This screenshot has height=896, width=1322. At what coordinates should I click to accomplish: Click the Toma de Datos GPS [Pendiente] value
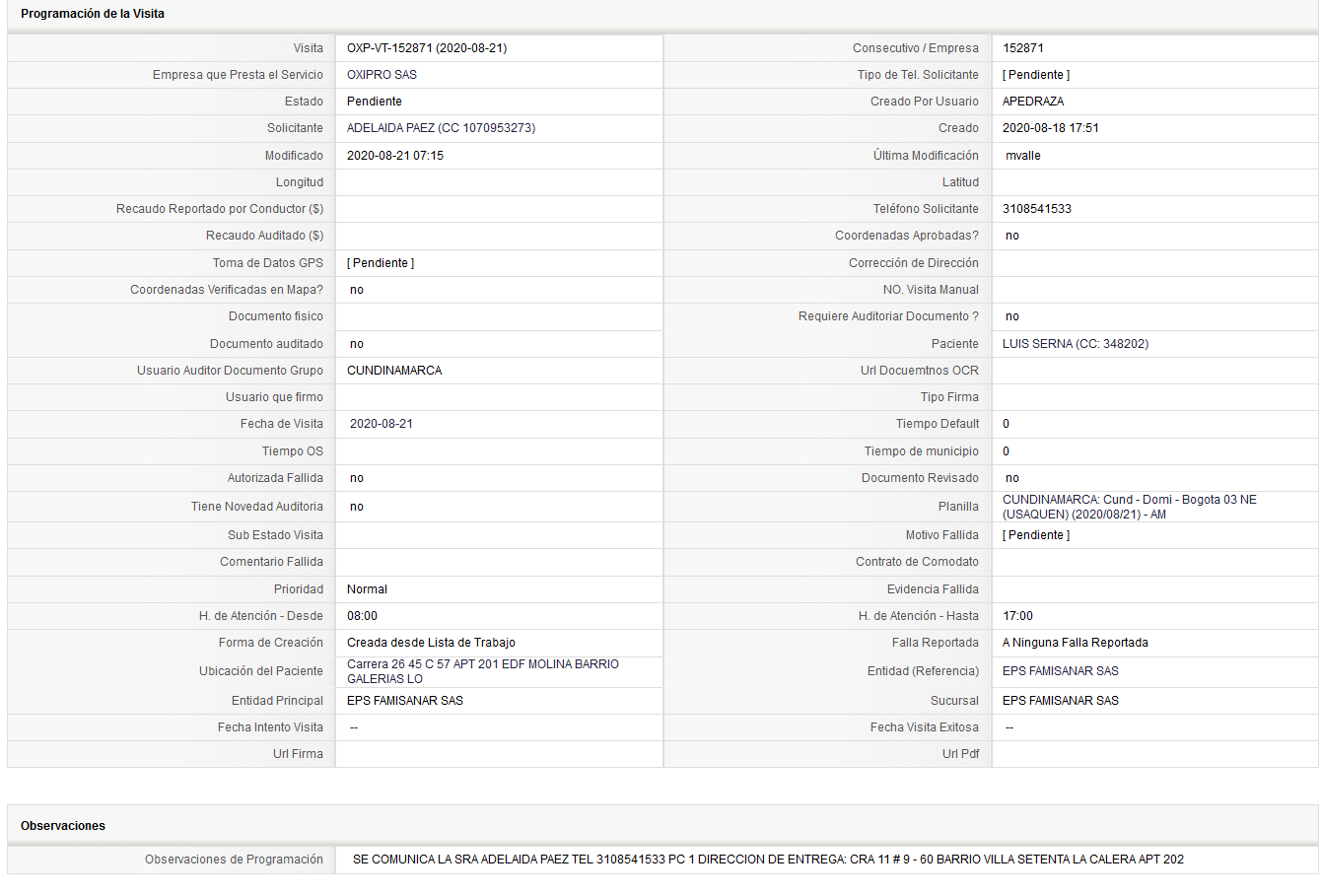[381, 263]
